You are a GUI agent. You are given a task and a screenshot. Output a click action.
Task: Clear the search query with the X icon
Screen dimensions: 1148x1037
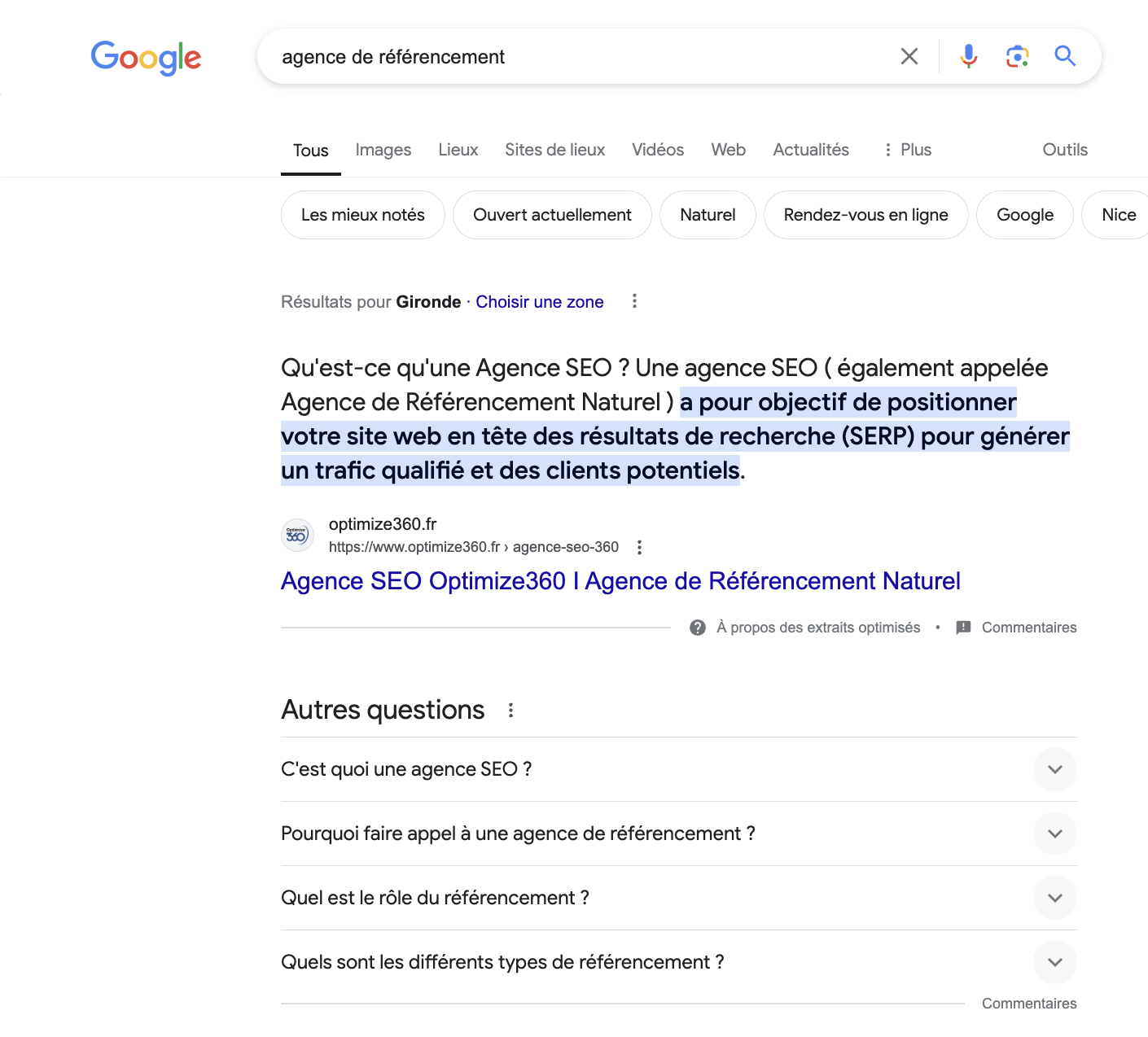[x=909, y=56]
